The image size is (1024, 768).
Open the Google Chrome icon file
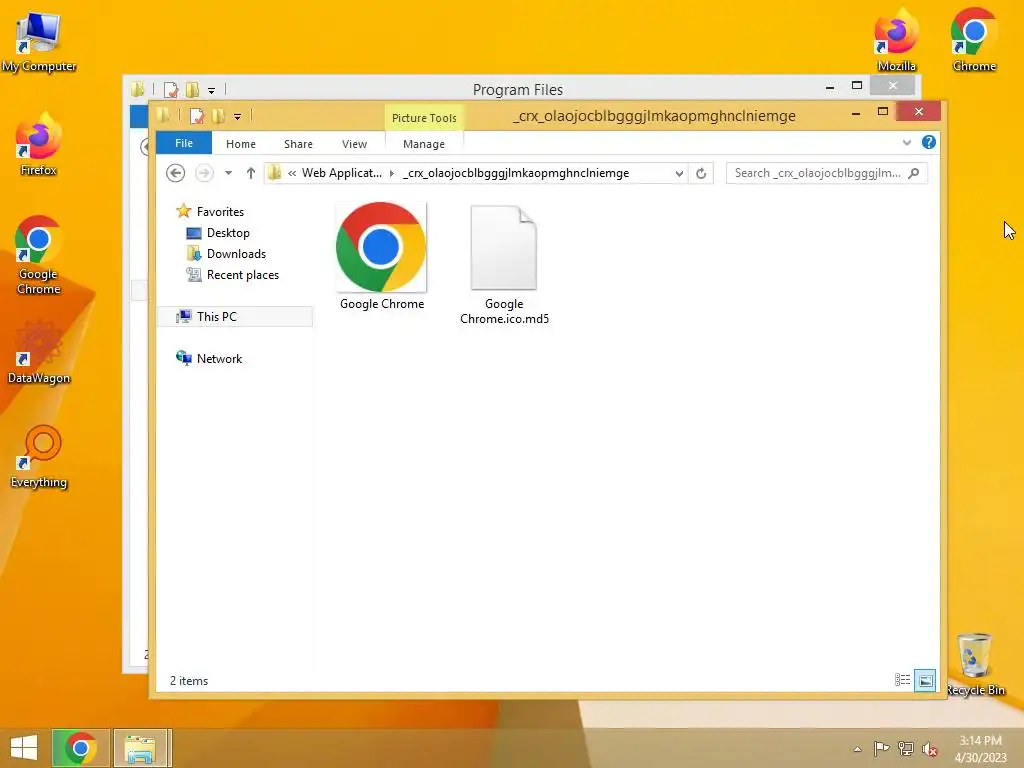click(x=381, y=256)
